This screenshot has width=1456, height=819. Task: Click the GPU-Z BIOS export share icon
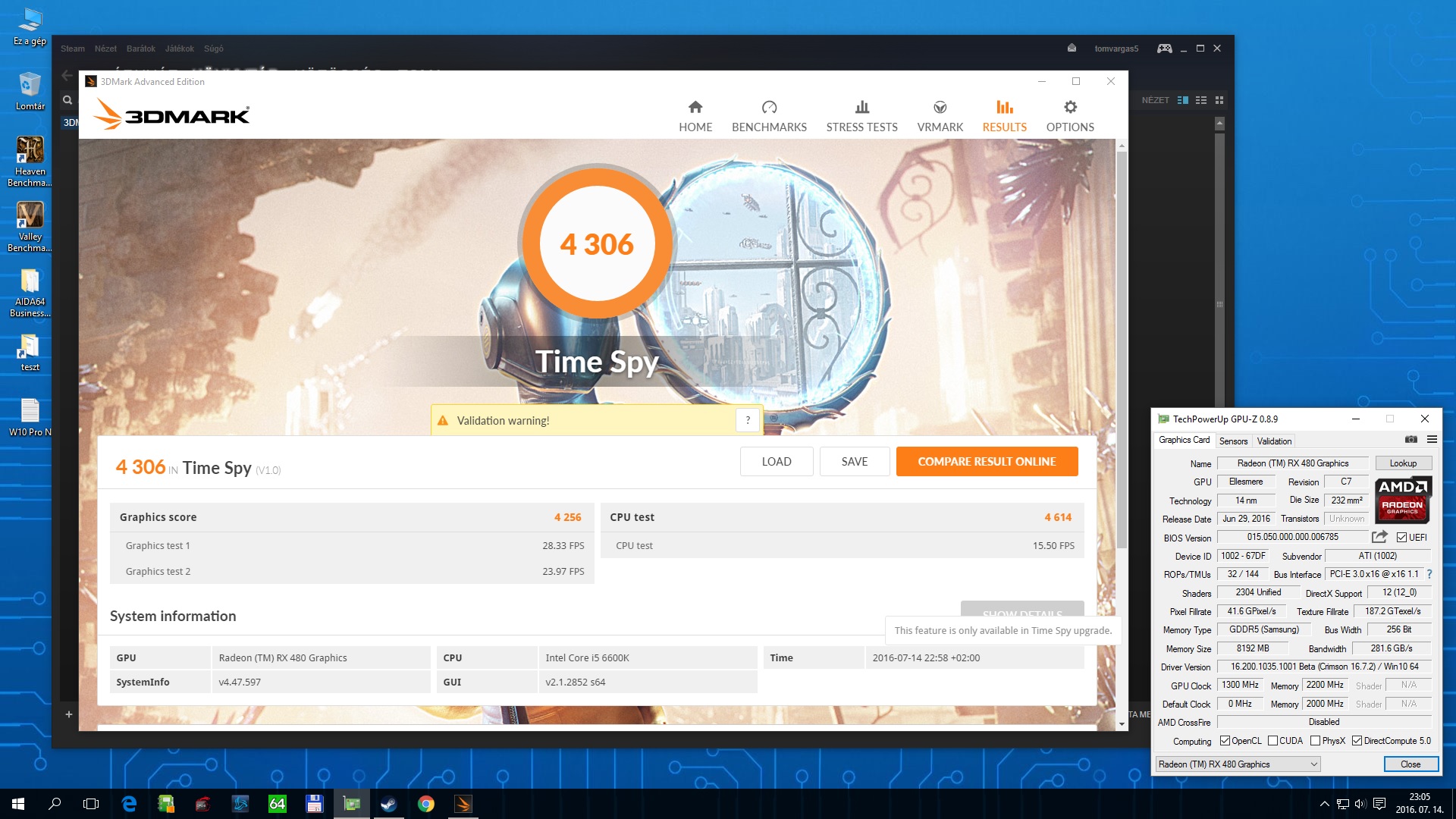(1379, 537)
